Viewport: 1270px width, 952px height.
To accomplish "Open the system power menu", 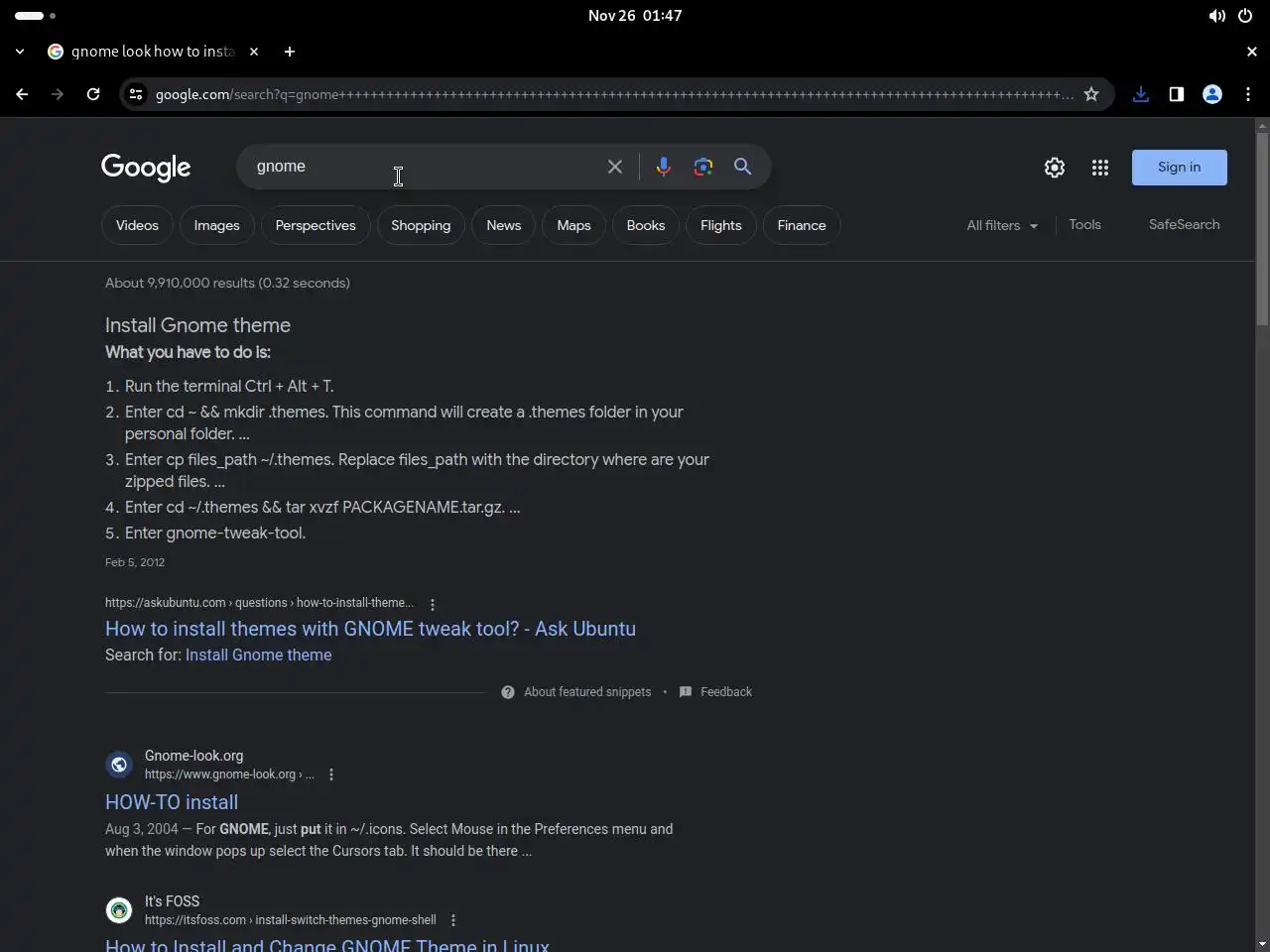I will [x=1245, y=16].
